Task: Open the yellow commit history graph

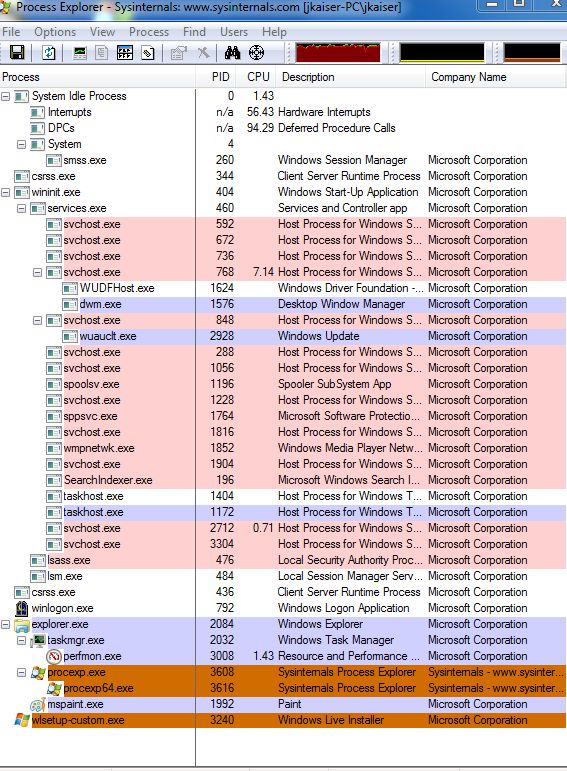Action: point(442,53)
